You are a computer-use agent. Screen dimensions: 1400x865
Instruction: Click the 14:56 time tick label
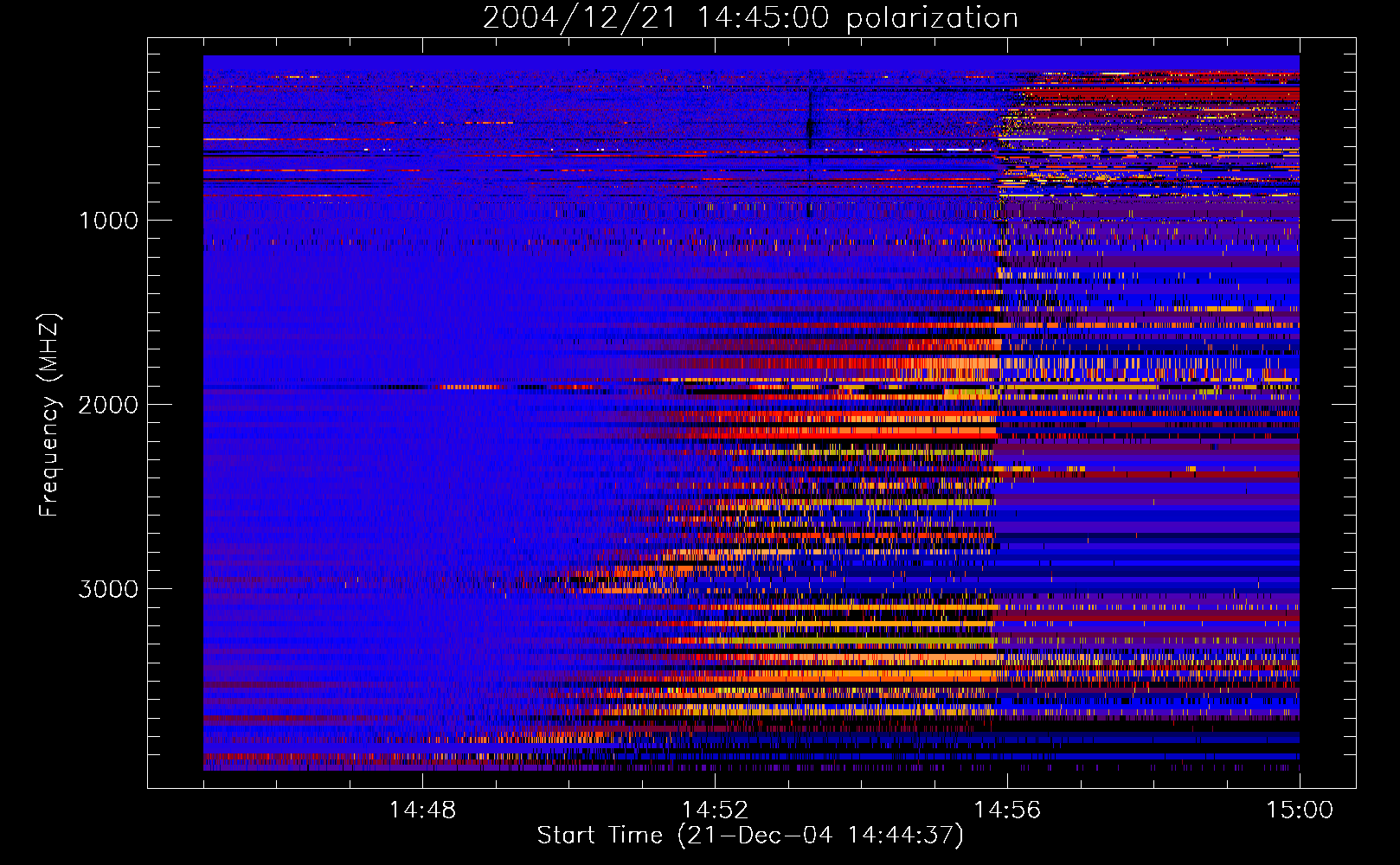(1007, 811)
